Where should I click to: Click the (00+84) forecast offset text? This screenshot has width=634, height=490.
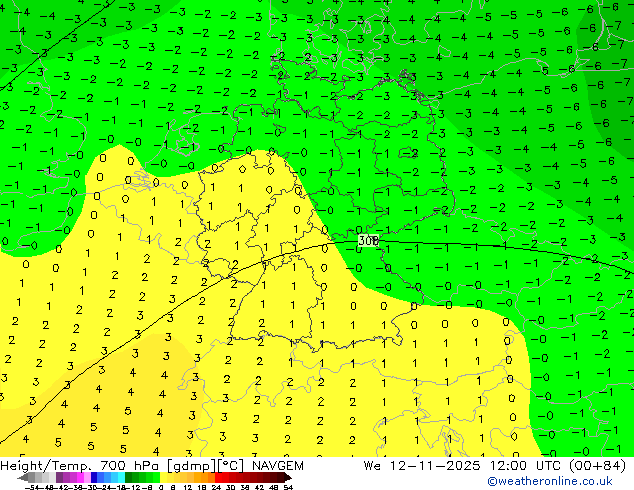point(598,466)
